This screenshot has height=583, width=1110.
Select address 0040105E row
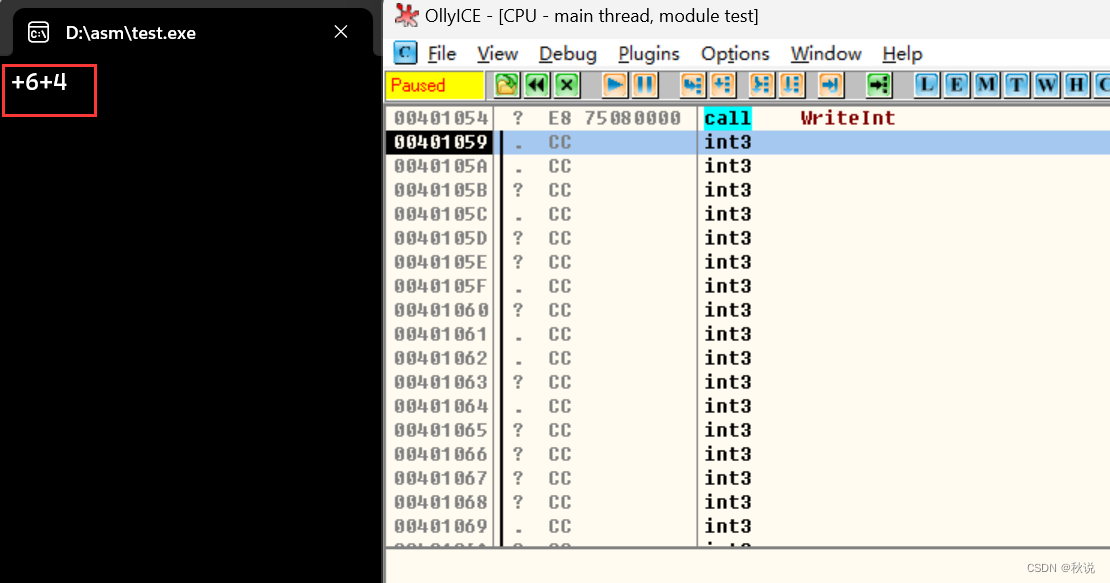pyautogui.click(x=440, y=262)
